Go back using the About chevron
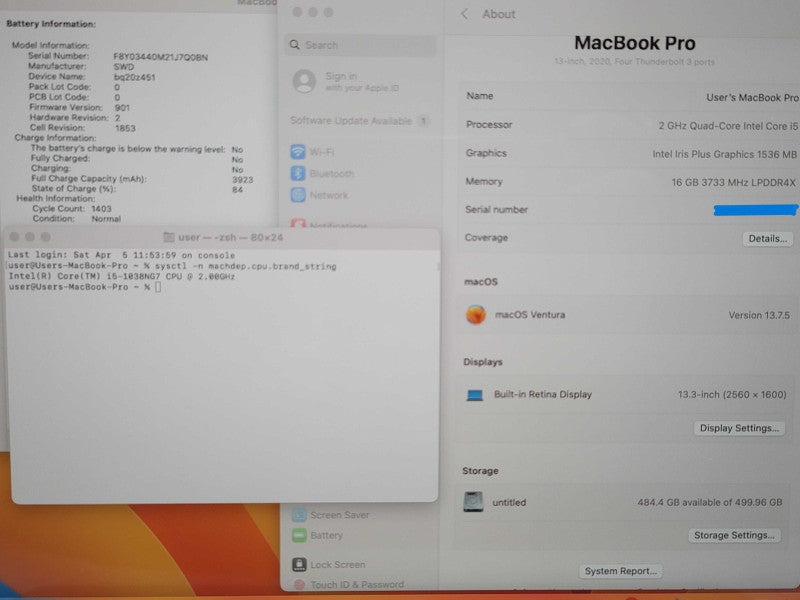This screenshot has height=600, width=800. click(464, 14)
